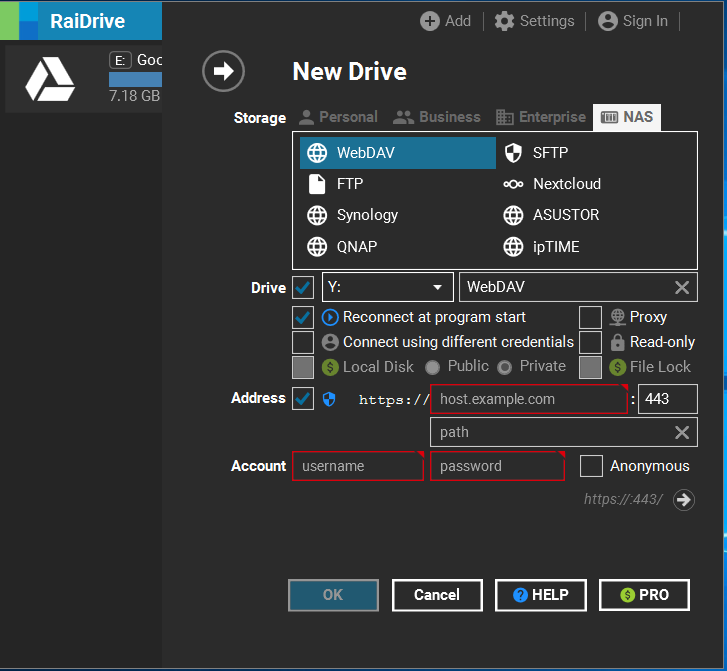
Task: Click the path input field
Action: 564,433
